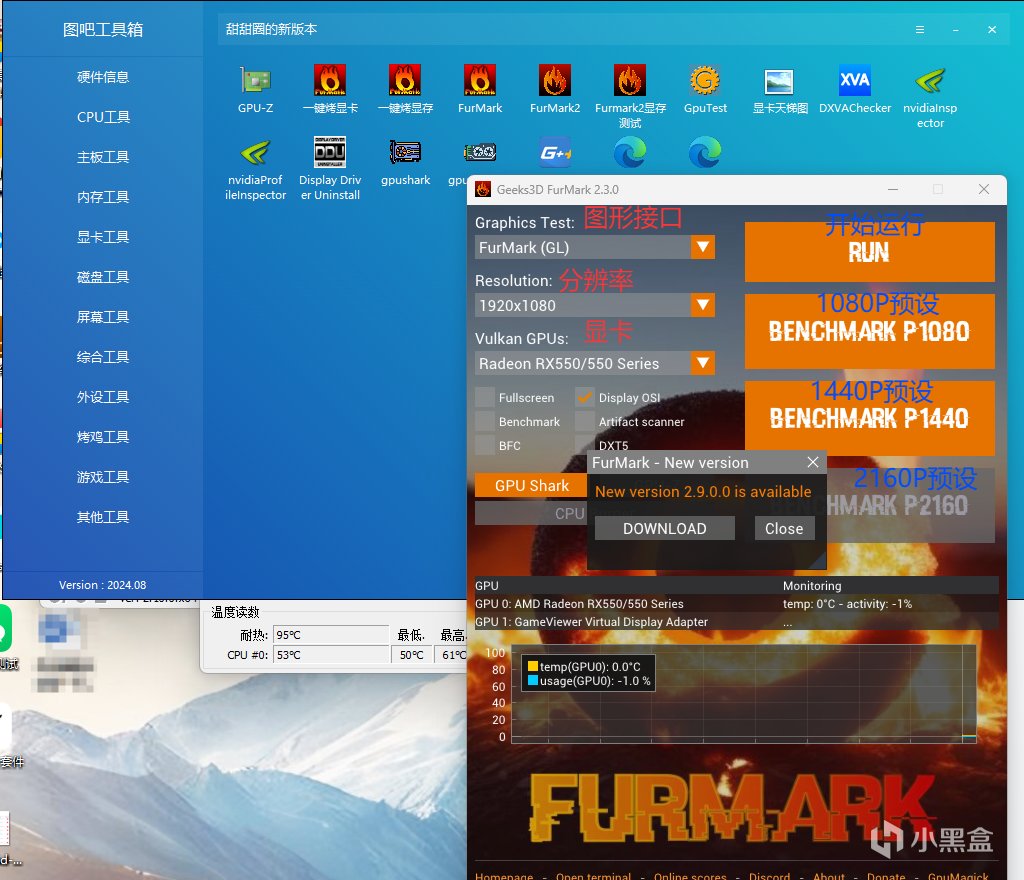Select 内存工具 in sidebar
Image resolution: width=1024 pixels, height=880 pixels.
click(103, 197)
